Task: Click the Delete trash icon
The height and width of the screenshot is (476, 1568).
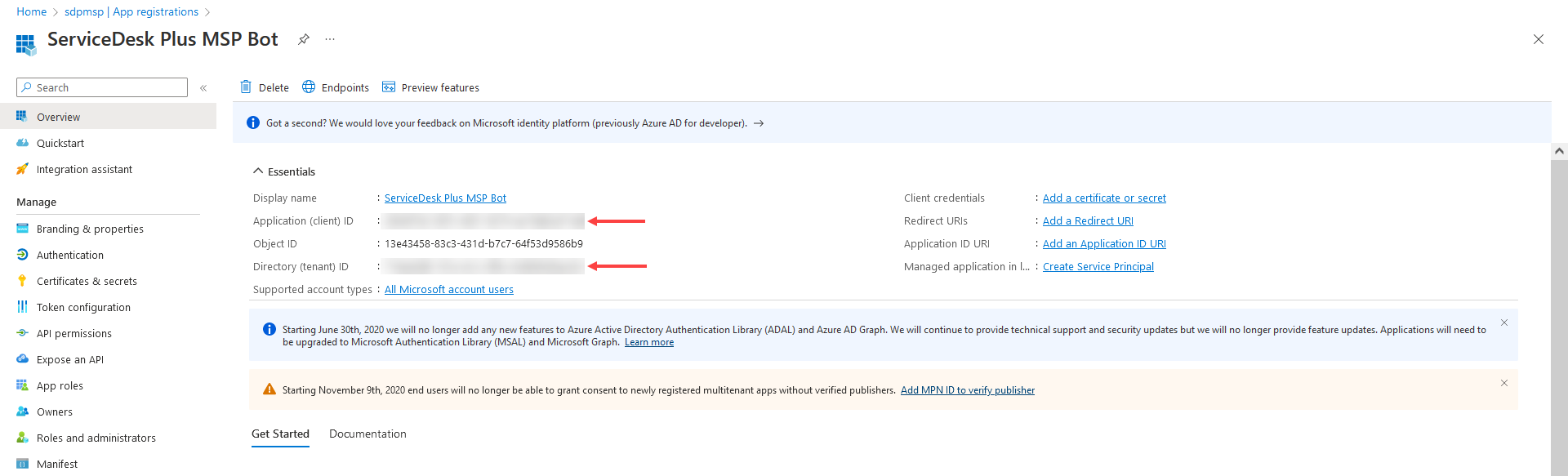Action: click(246, 87)
